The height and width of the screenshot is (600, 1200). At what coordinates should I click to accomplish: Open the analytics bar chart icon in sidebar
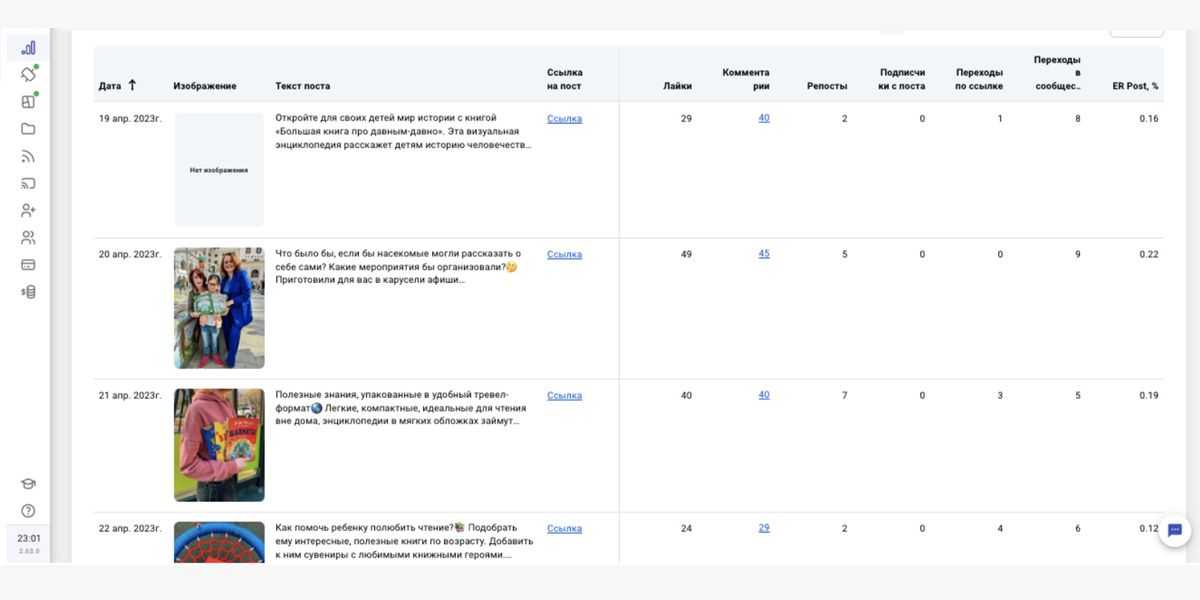pyautogui.click(x=28, y=47)
